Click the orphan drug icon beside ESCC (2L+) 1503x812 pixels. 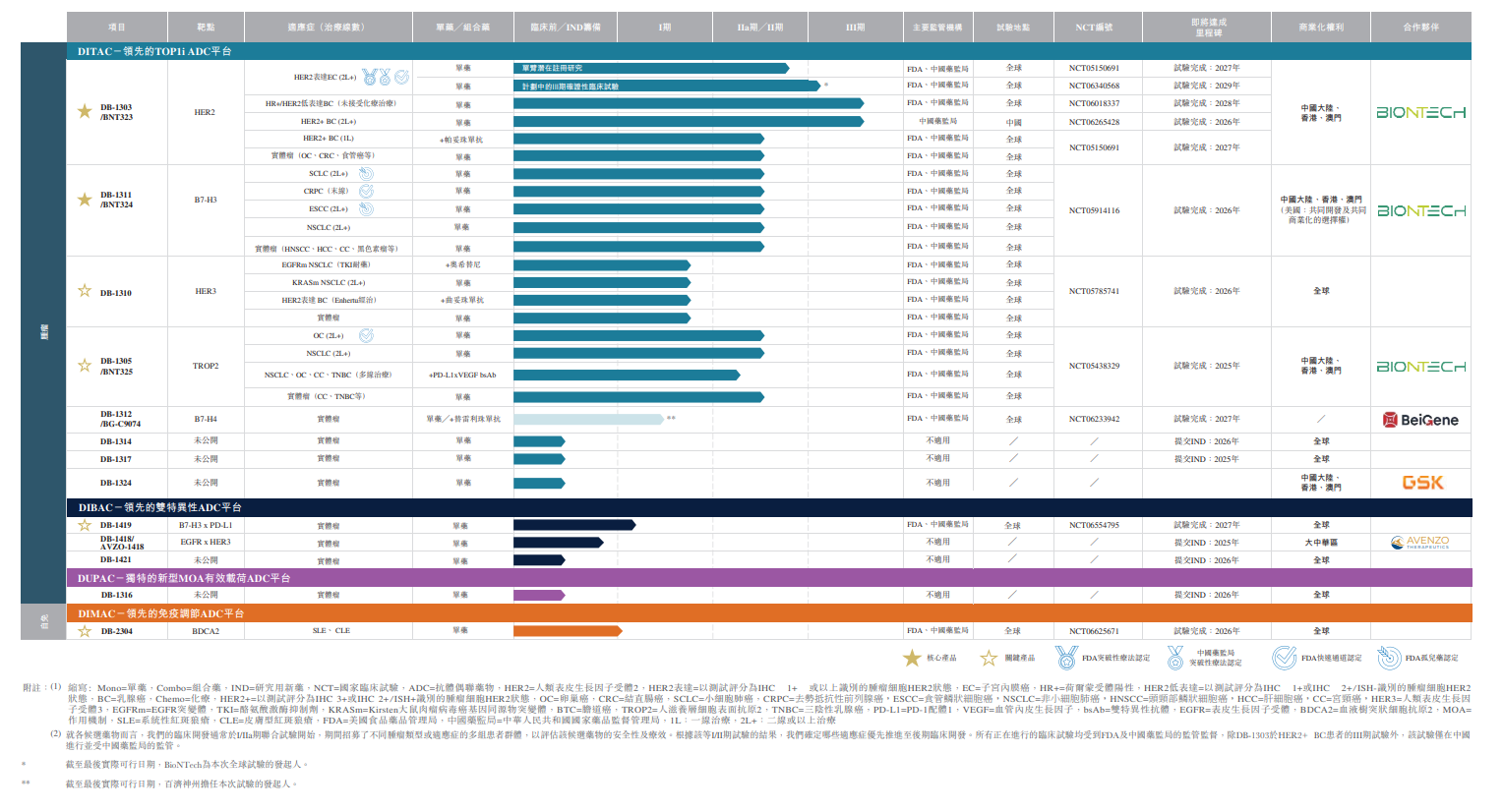[x=366, y=208]
